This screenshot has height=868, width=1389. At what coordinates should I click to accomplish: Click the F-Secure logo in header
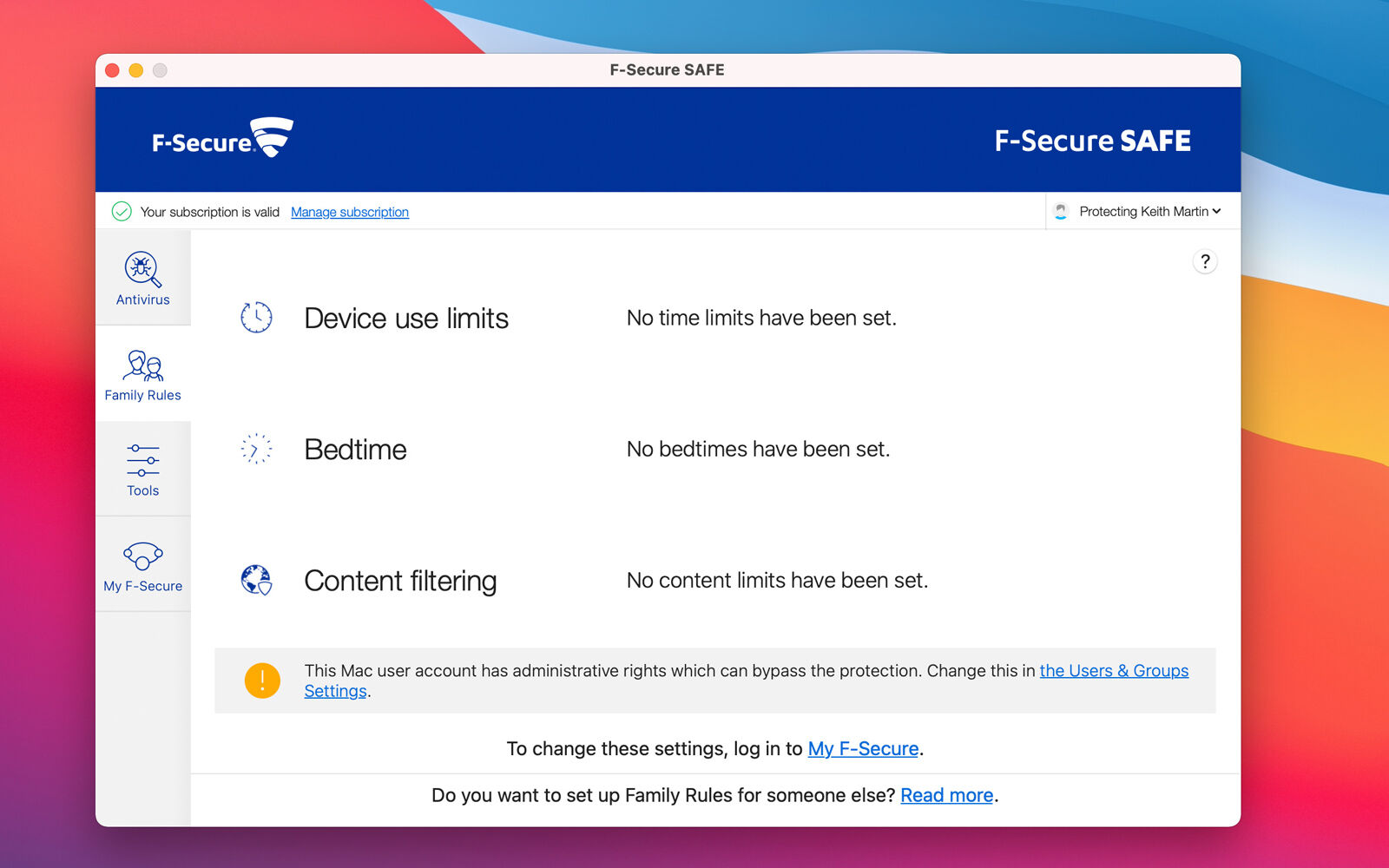222,138
